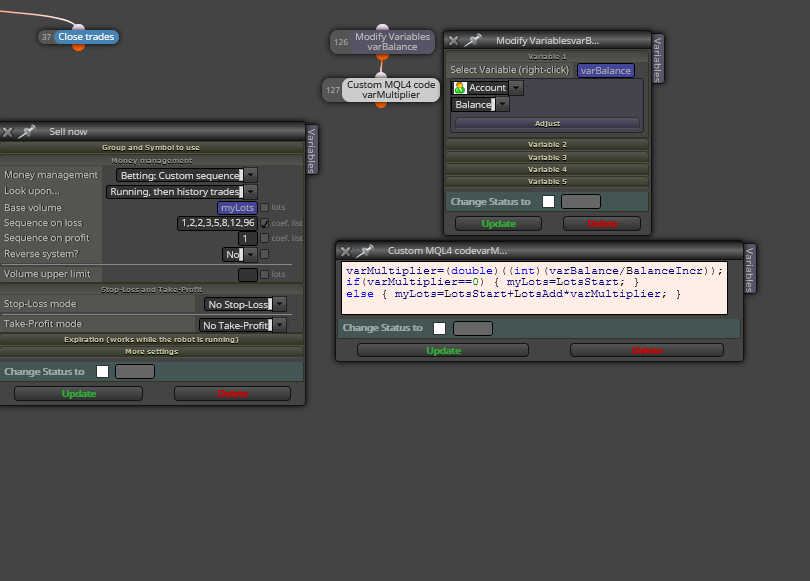Open Reverse system dropdown

[x=251, y=255]
